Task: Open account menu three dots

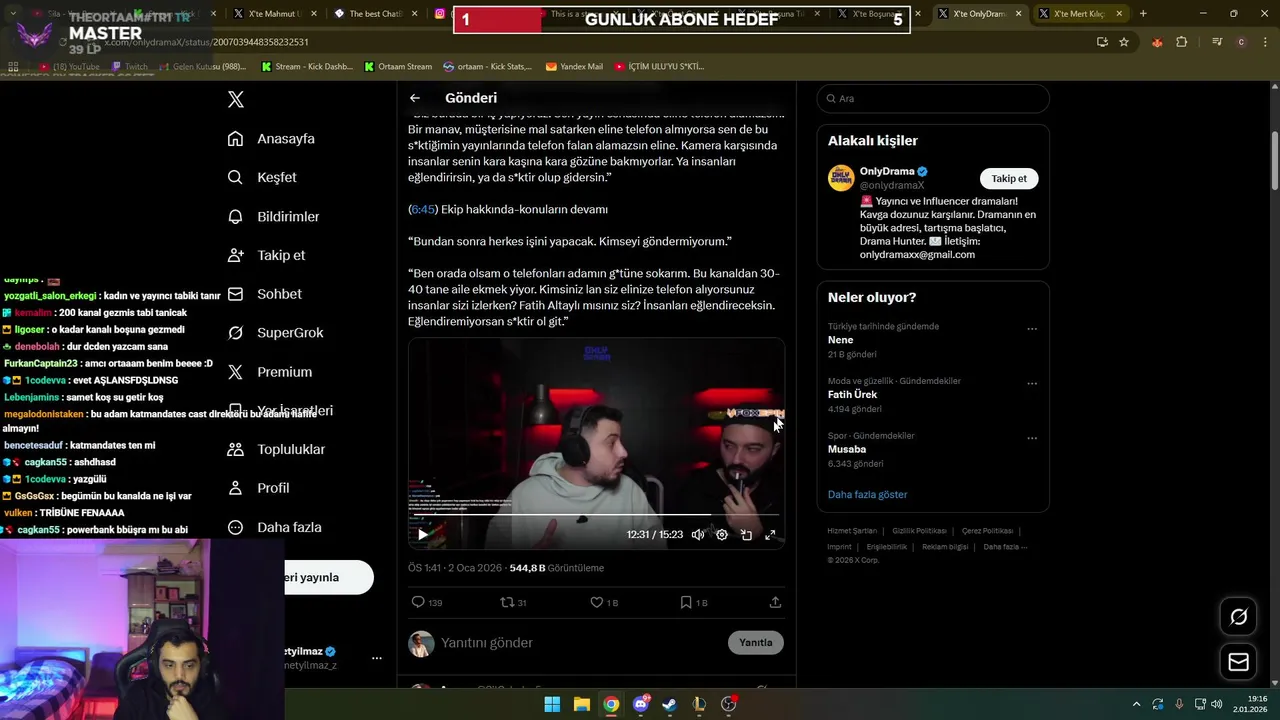Action: 377,658
